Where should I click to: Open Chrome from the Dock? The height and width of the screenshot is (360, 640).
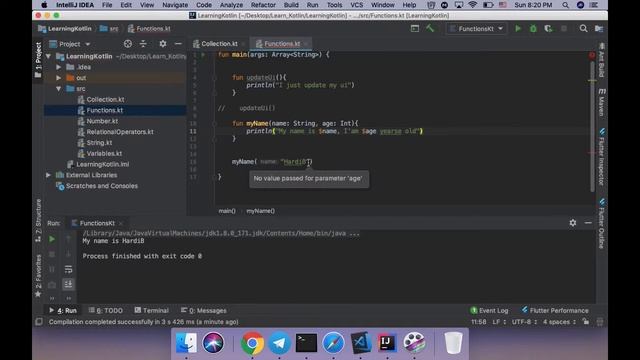(x=252, y=343)
